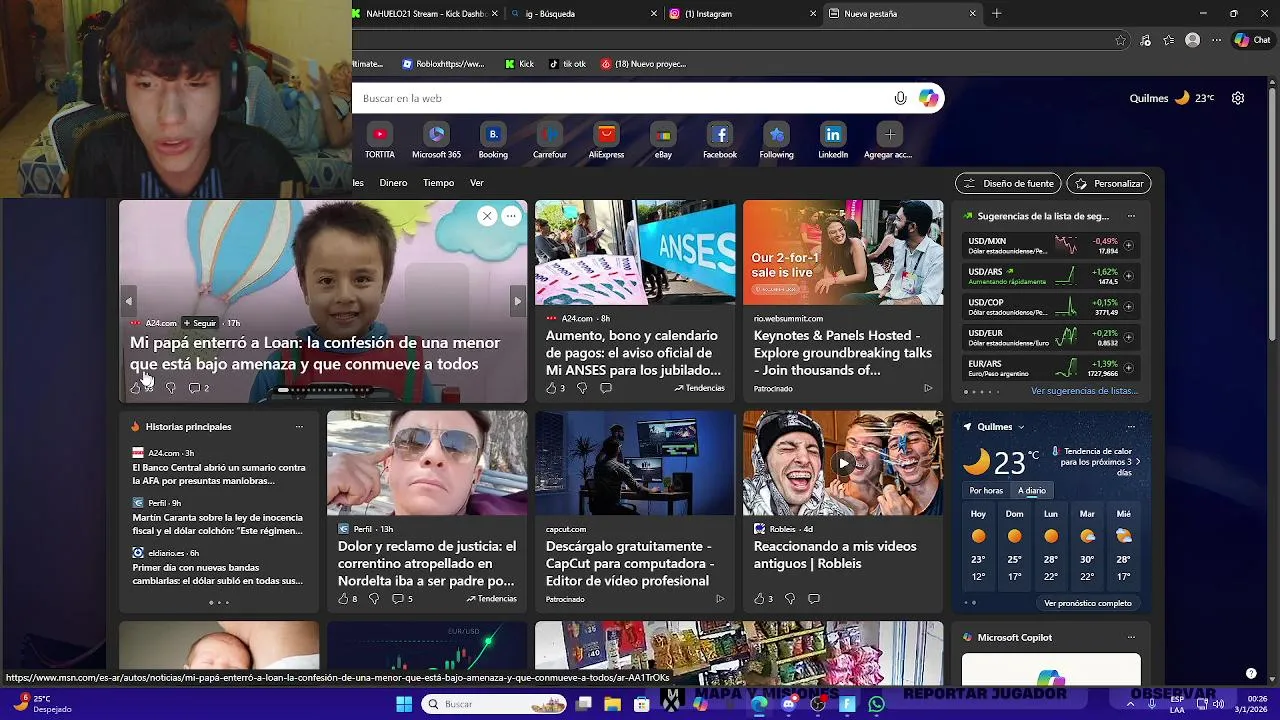Switch to NAHUELO21 Stream Kick tab
Screen dimensions: 1280x720
(424, 14)
